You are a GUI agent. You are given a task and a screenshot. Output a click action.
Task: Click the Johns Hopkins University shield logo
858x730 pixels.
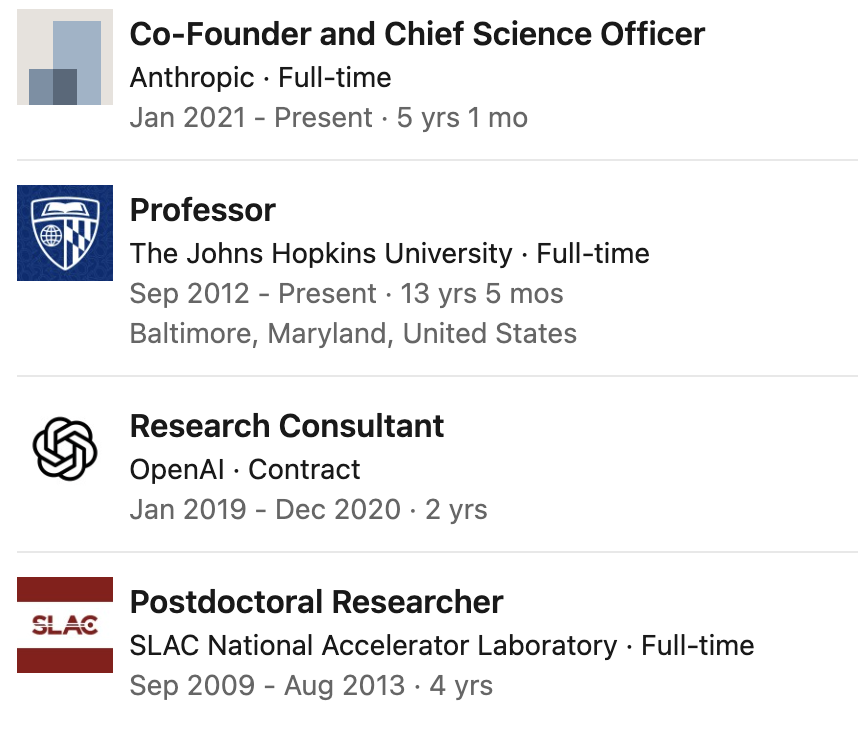tap(65, 233)
